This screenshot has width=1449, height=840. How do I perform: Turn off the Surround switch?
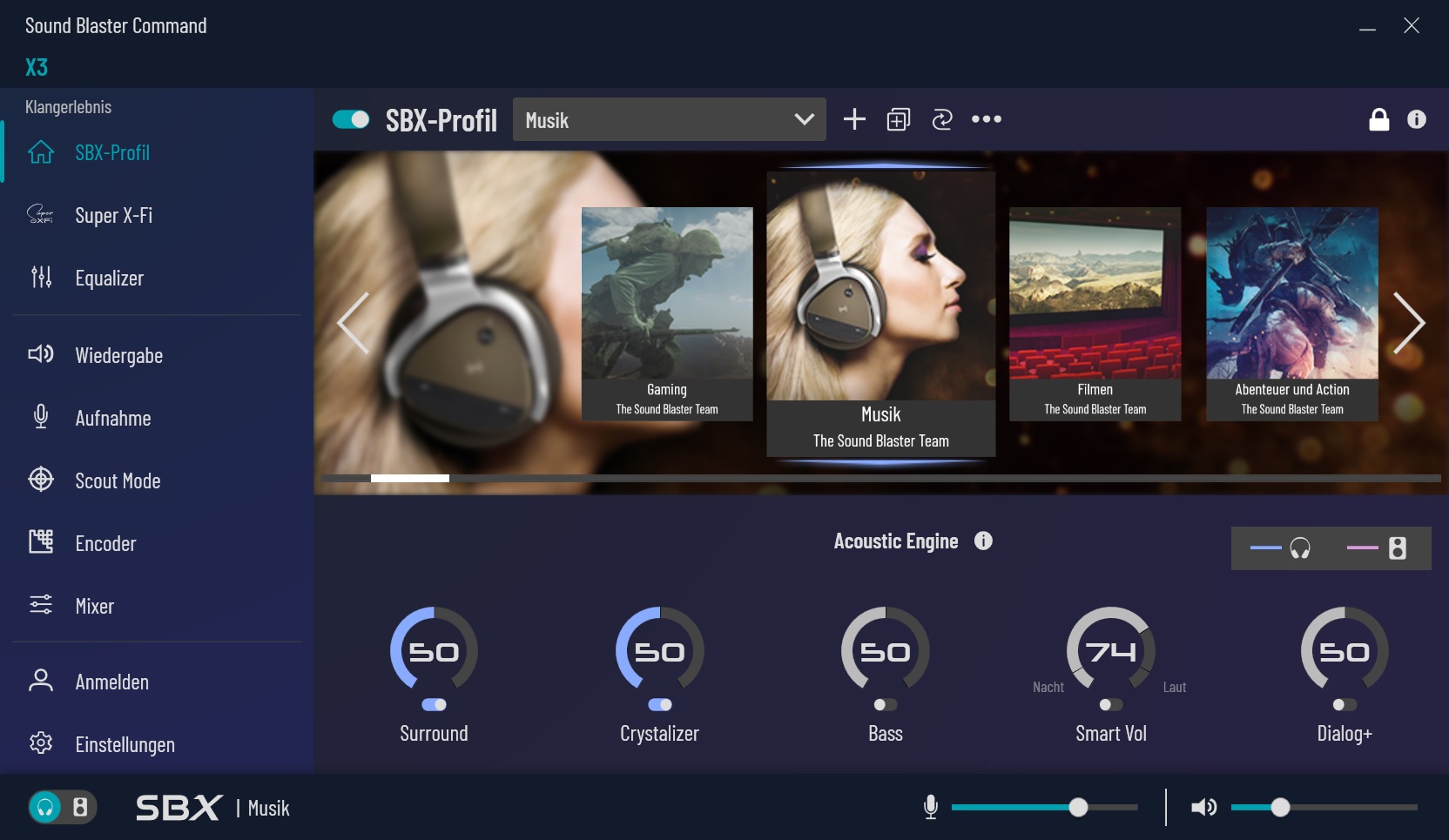(434, 704)
